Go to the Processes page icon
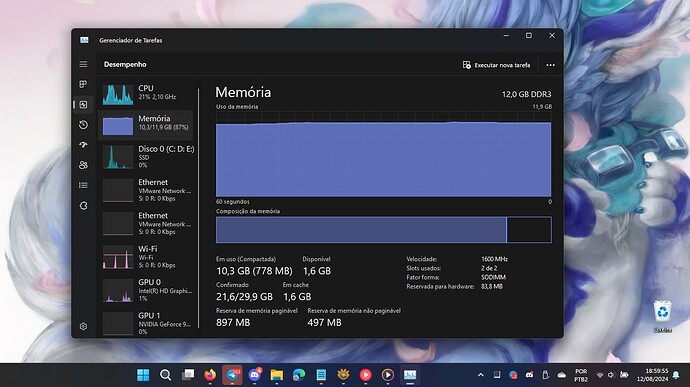The width and height of the screenshot is (690, 387). point(83,84)
